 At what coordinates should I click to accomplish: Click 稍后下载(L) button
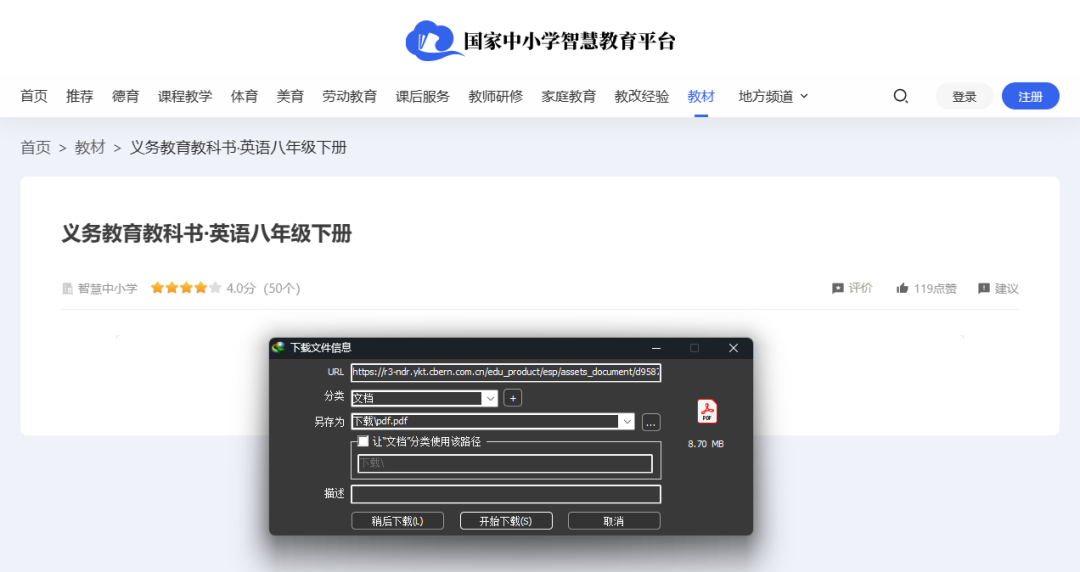[397, 522]
